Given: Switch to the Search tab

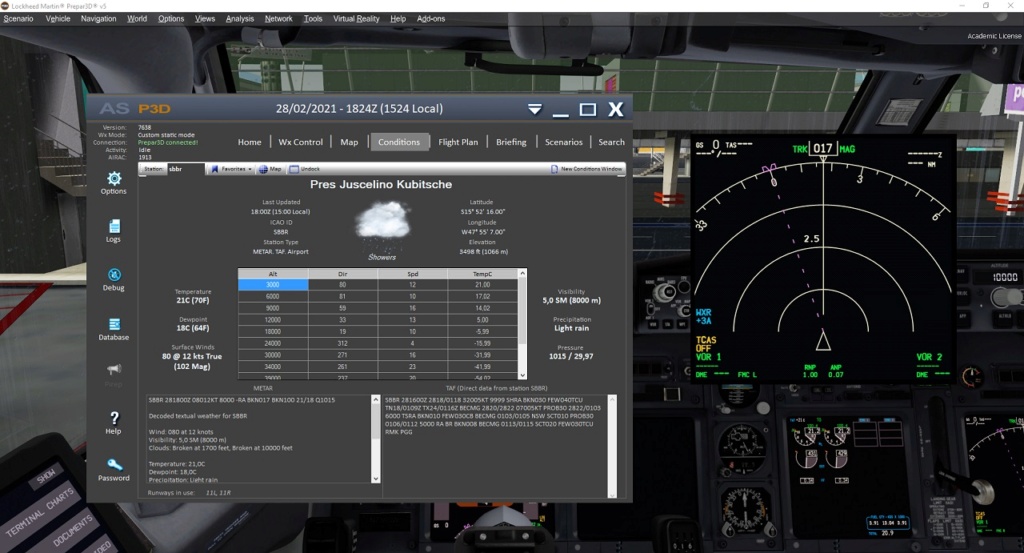Looking at the screenshot, I should pos(611,142).
